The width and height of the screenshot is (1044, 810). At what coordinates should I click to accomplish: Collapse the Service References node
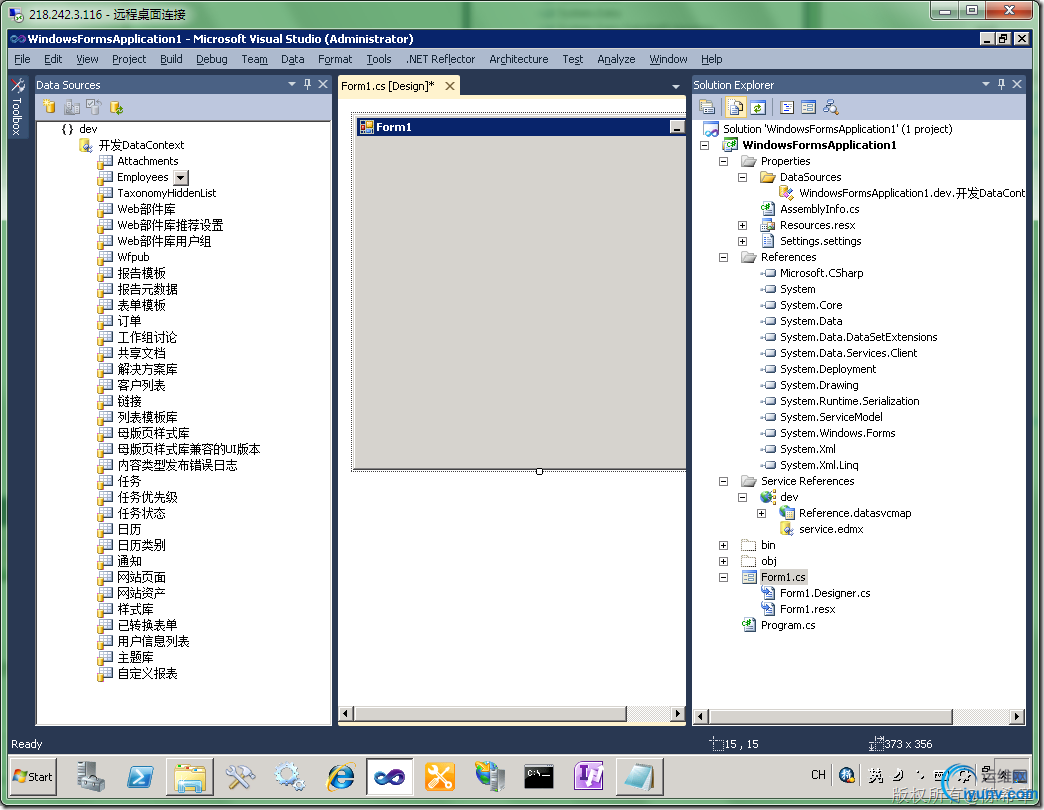pos(724,481)
